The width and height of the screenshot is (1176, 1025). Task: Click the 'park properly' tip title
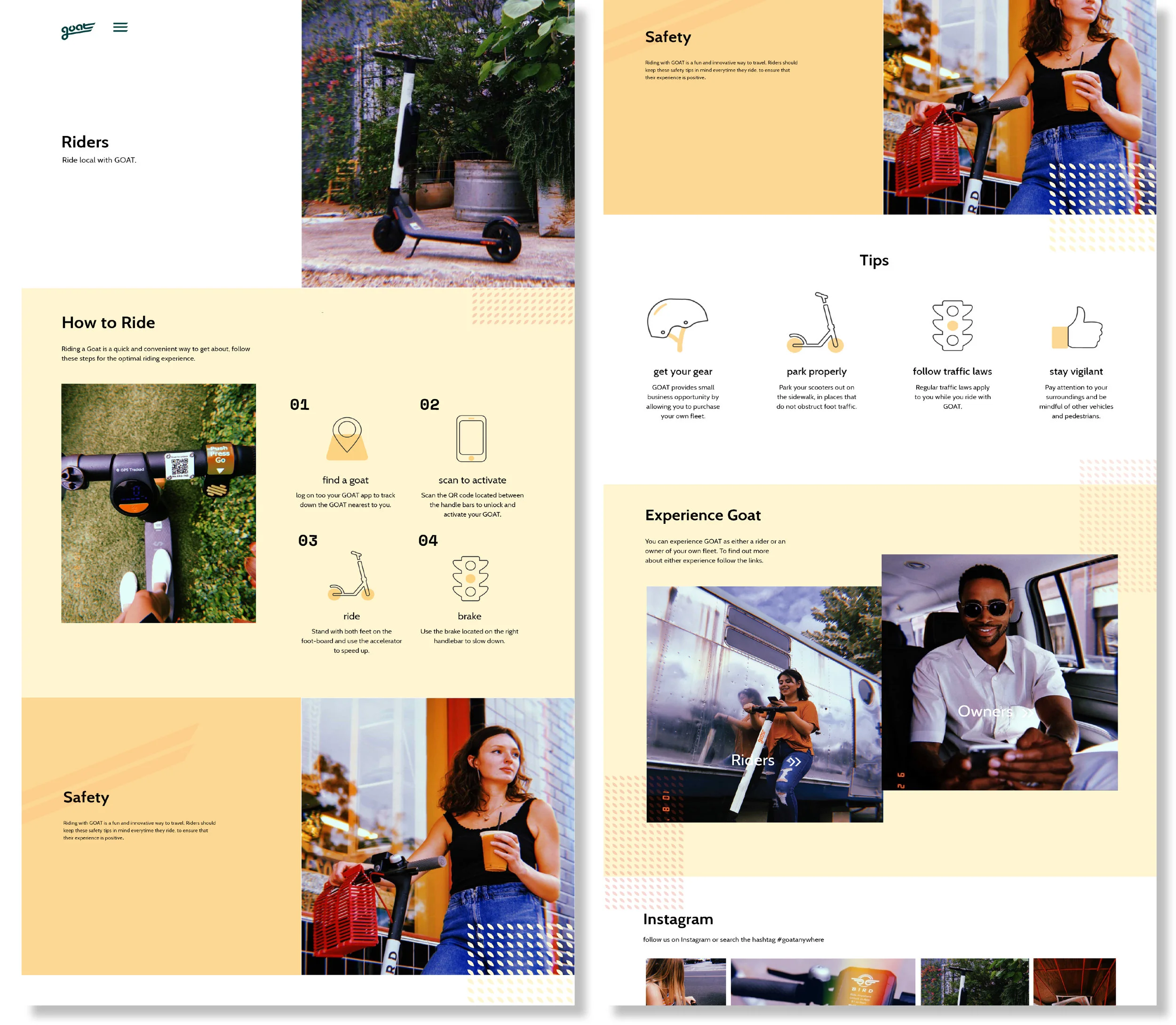(817, 372)
